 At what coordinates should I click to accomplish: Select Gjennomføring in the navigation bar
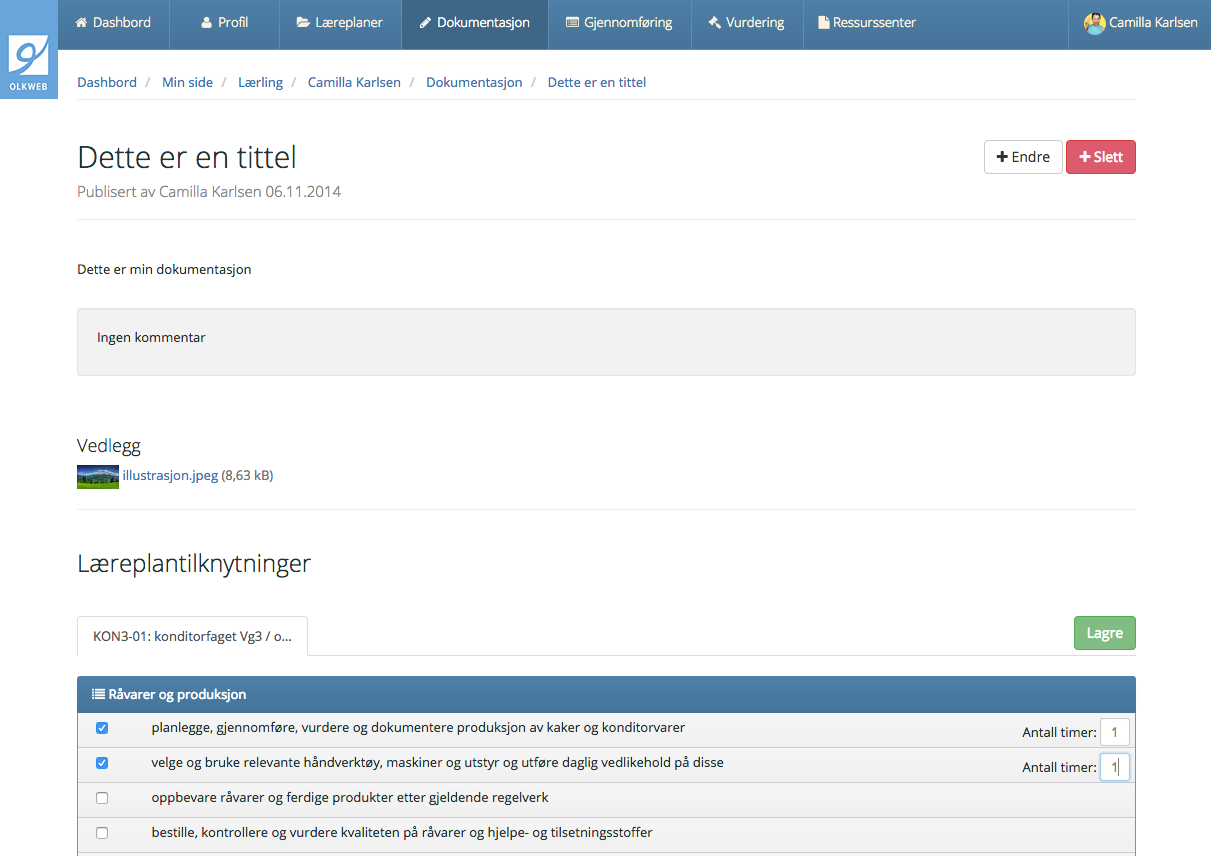[619, 22]
